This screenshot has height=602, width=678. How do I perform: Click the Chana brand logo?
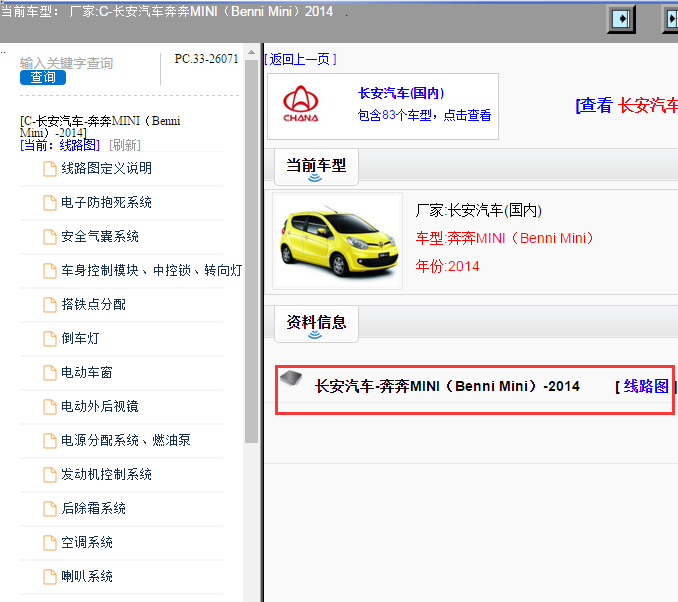pyautogui.click(x=301, y=104)
